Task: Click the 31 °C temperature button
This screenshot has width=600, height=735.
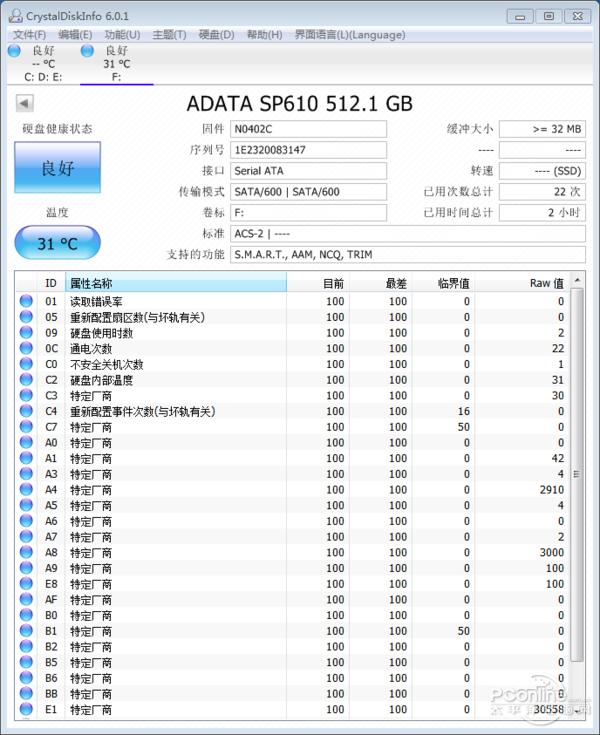Action: pos(58,243)
